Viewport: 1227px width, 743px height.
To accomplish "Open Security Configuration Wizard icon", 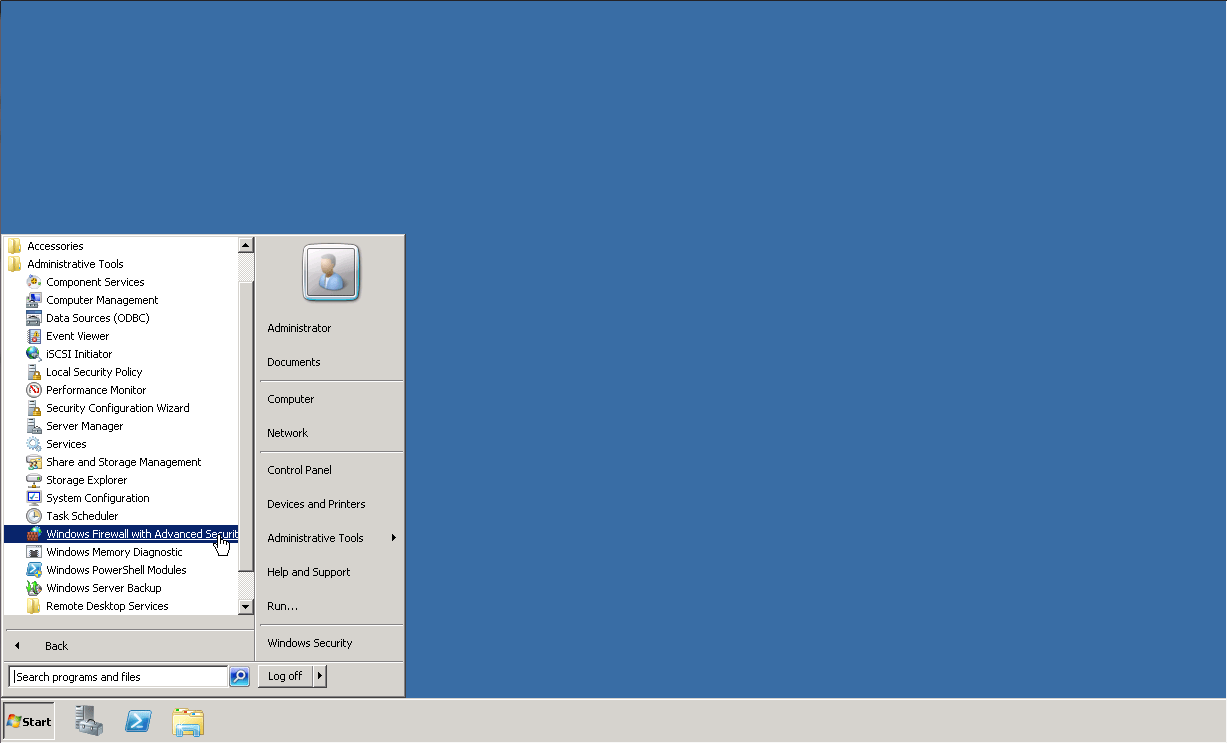I will (34, 408).
